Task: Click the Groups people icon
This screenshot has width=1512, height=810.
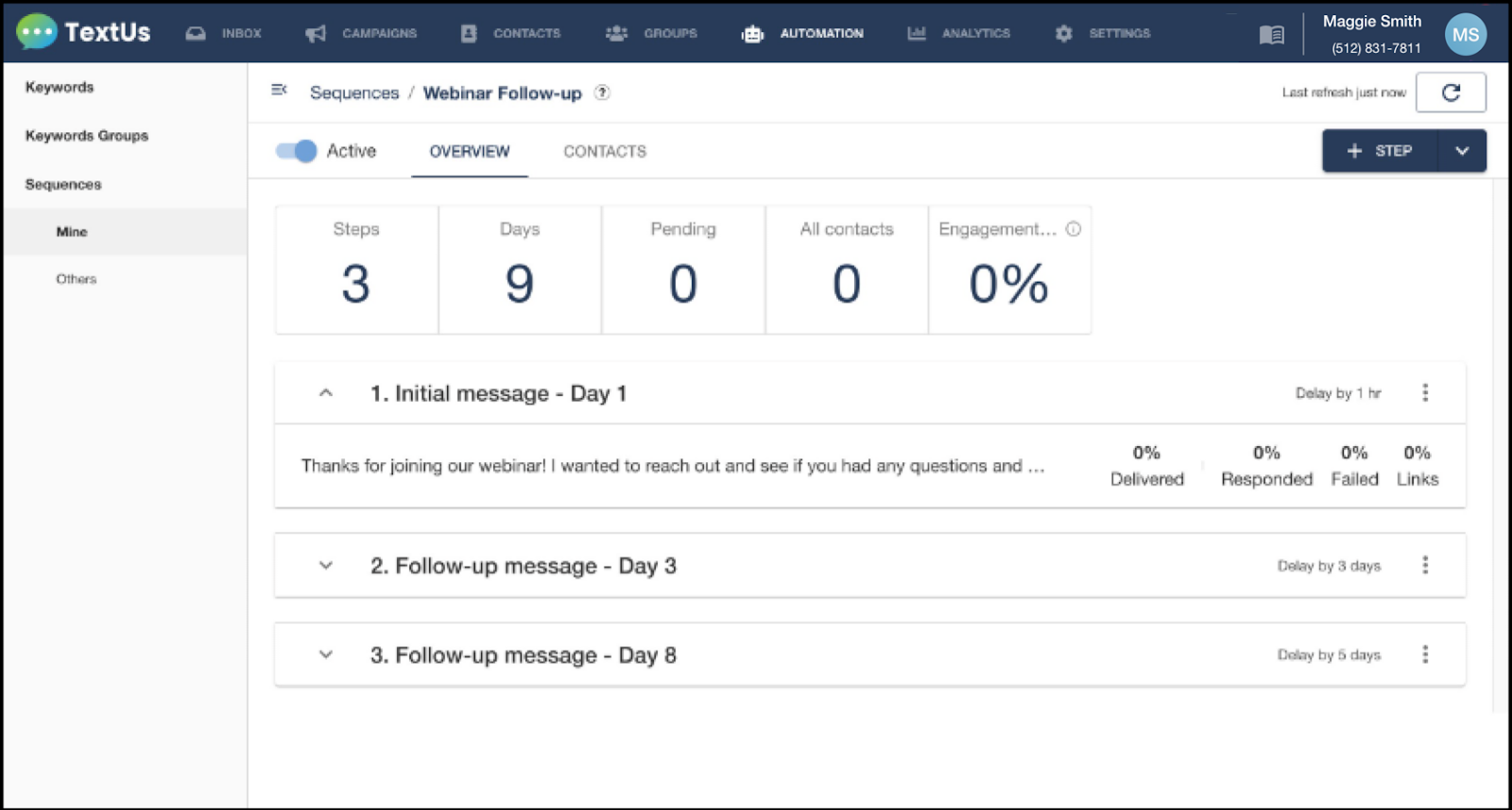Action: (616, 33)
